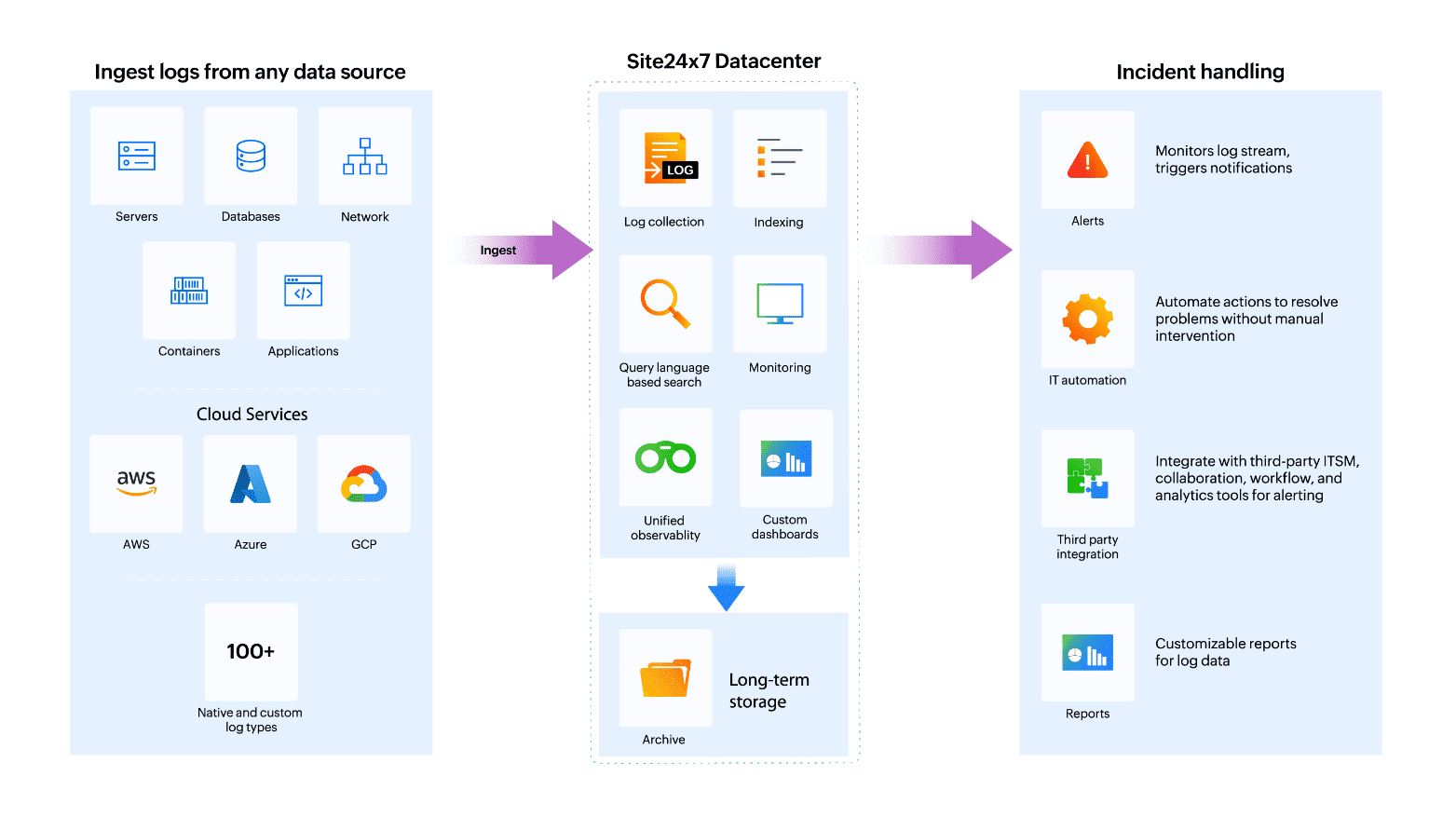Click the 'Alerts' caption

click(x=1088, y=221)
